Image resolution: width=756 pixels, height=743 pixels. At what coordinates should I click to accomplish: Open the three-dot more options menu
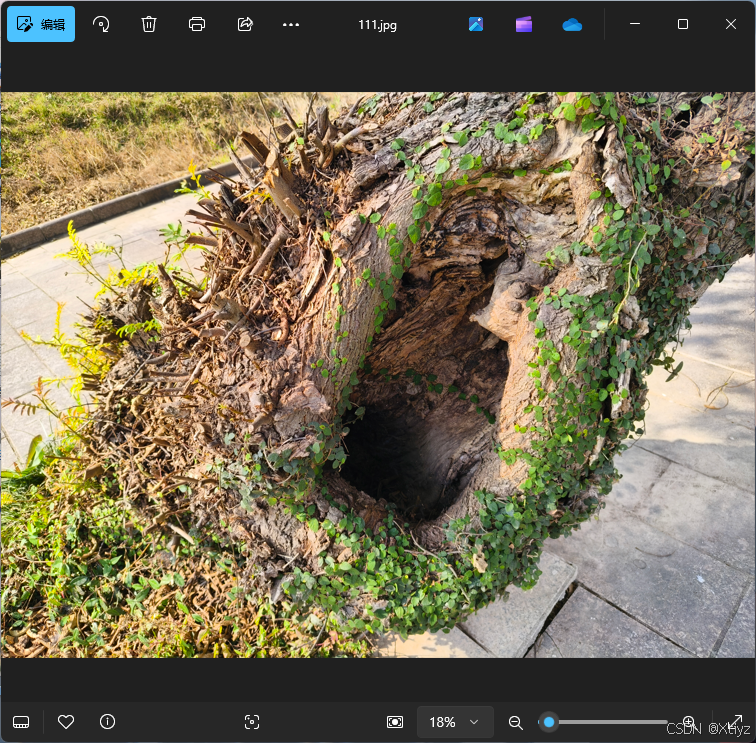[x=291, y=24]
